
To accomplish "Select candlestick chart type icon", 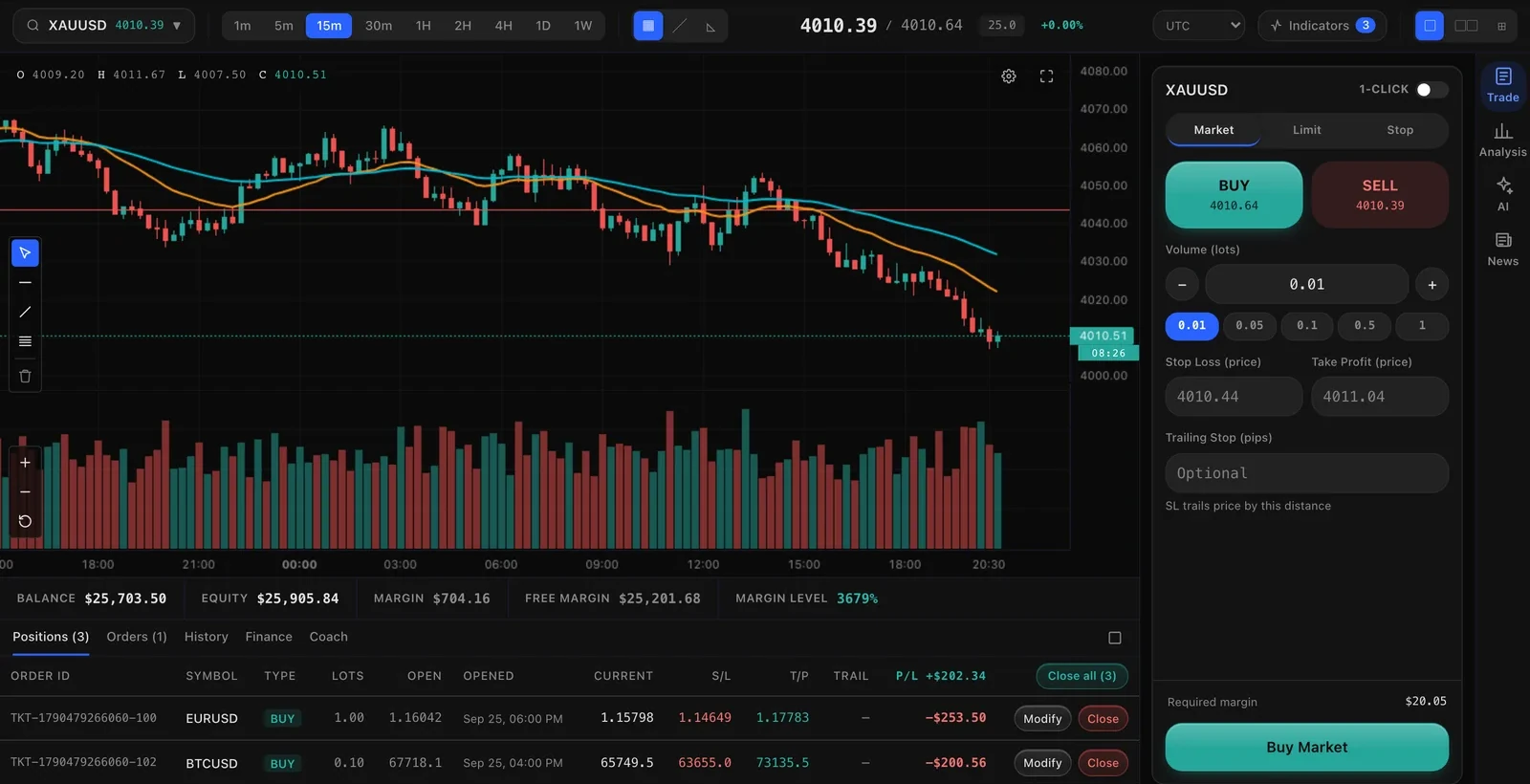I will pyautogui.click(x=648, y=26).
